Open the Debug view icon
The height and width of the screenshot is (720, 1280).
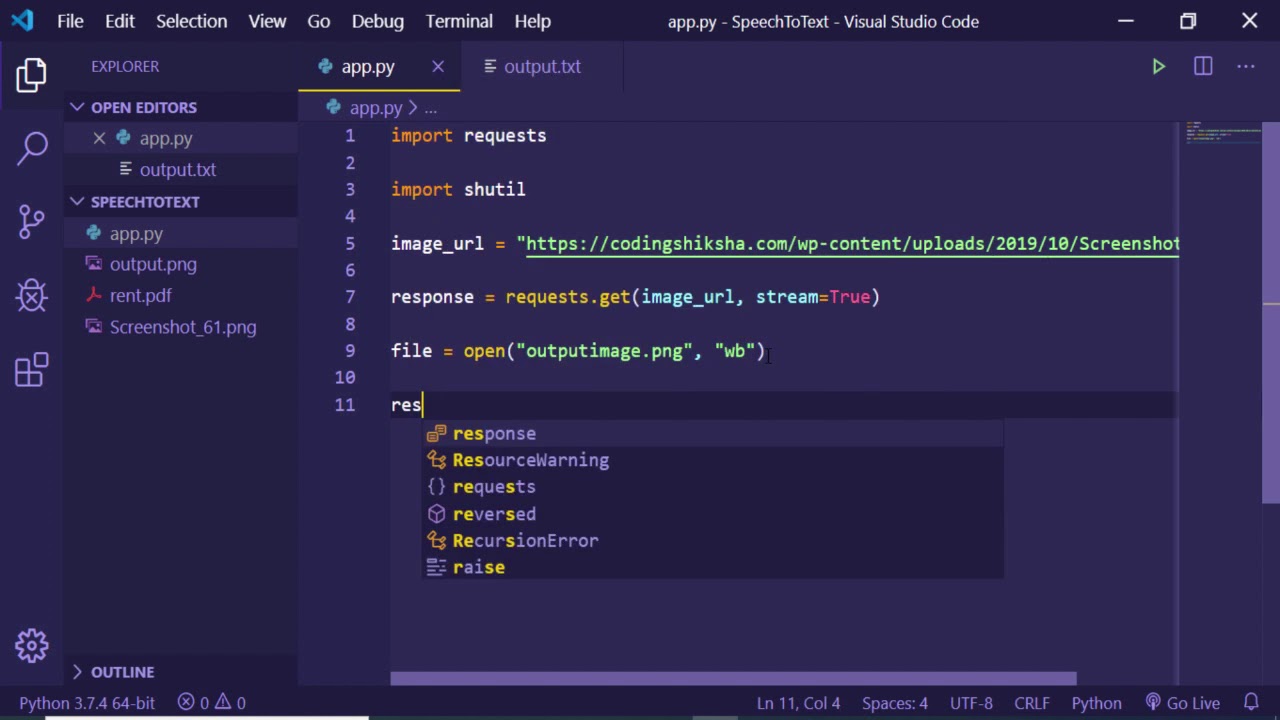(32, 296)
